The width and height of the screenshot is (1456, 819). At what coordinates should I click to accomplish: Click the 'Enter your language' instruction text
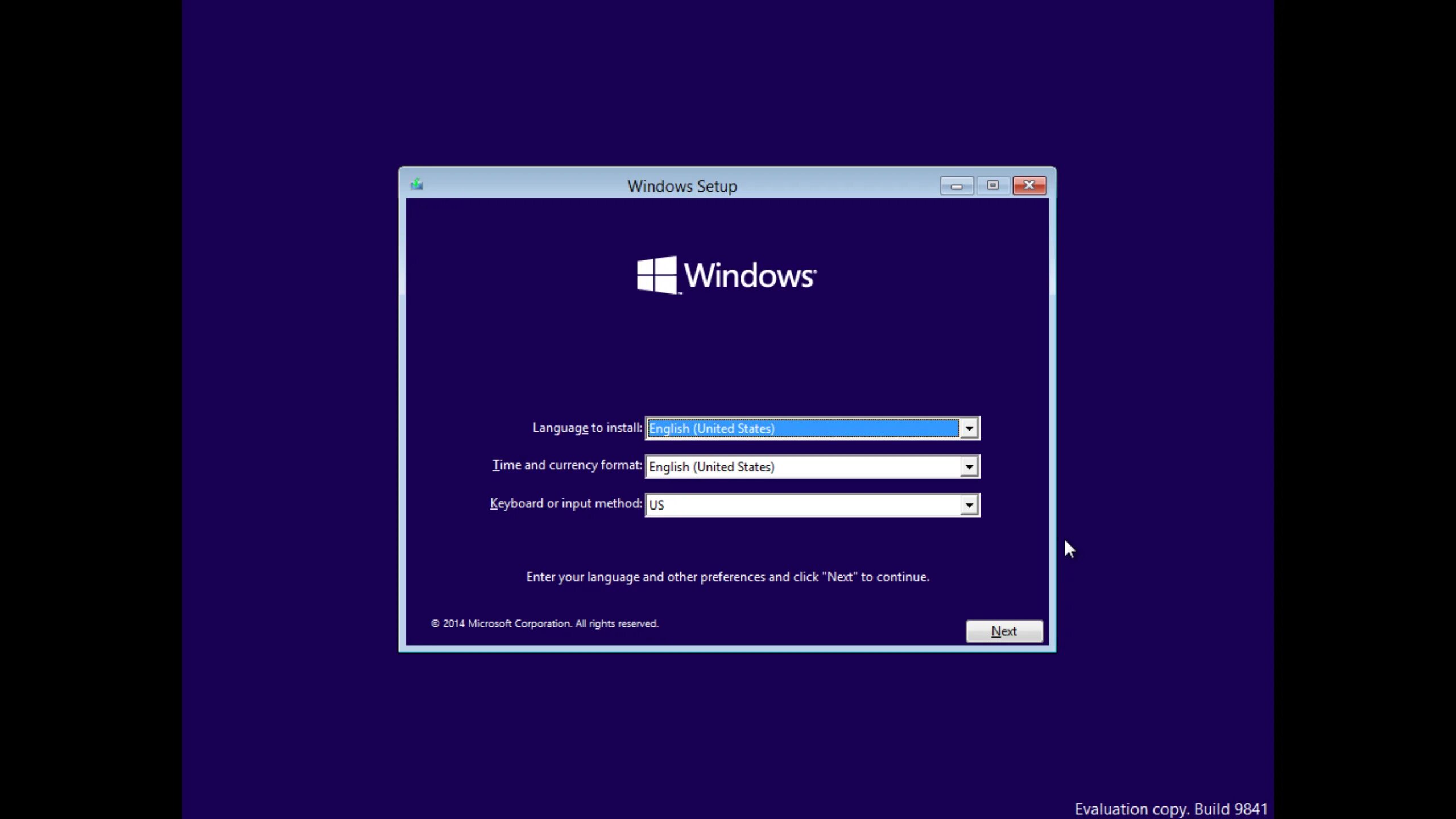click(x=727, y=577)
